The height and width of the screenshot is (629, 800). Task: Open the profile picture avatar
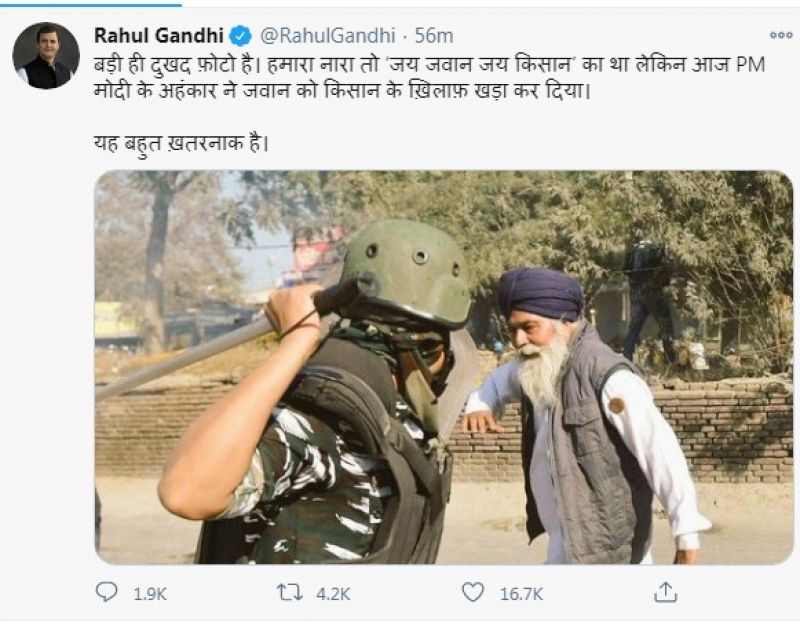[46, 56]
